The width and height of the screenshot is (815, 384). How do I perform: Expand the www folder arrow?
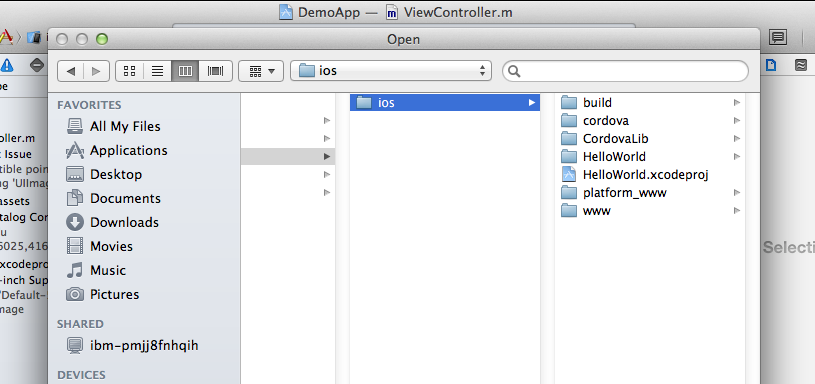pos(736,210)
